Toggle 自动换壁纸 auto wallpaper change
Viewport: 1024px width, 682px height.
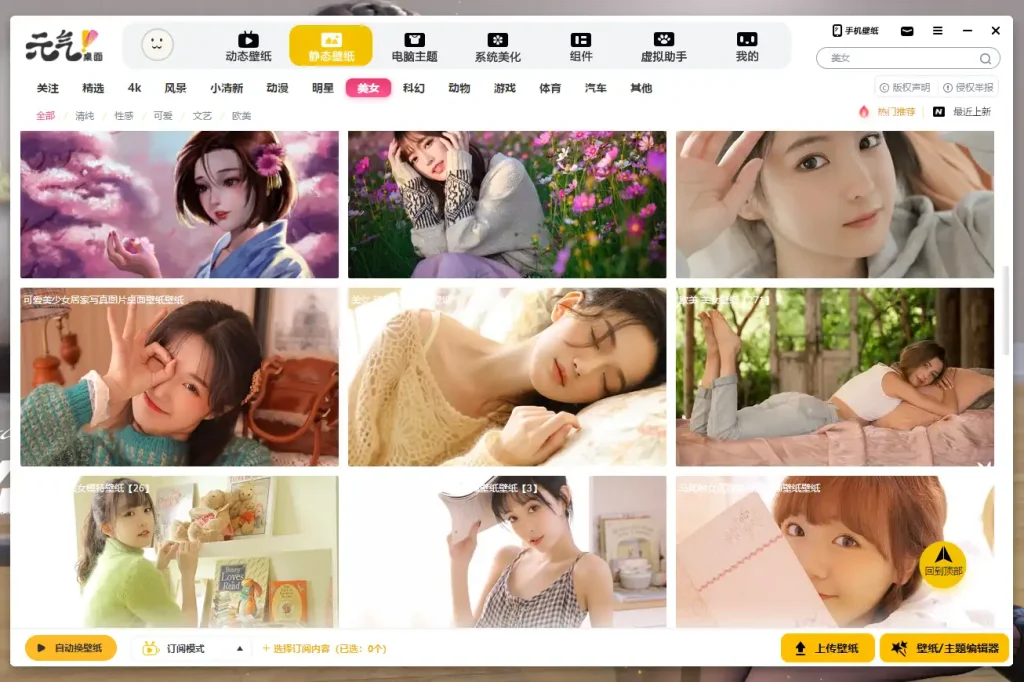pyautogui.click(x=70, y=648)
